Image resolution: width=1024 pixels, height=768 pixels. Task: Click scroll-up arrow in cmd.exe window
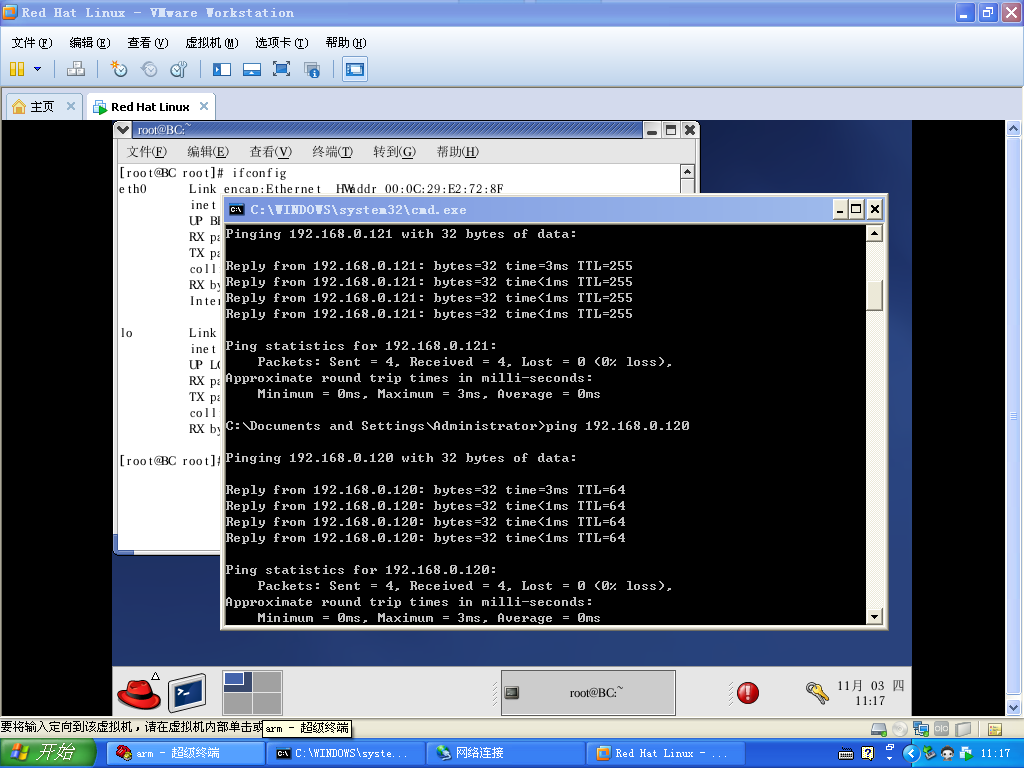point(874,233)
